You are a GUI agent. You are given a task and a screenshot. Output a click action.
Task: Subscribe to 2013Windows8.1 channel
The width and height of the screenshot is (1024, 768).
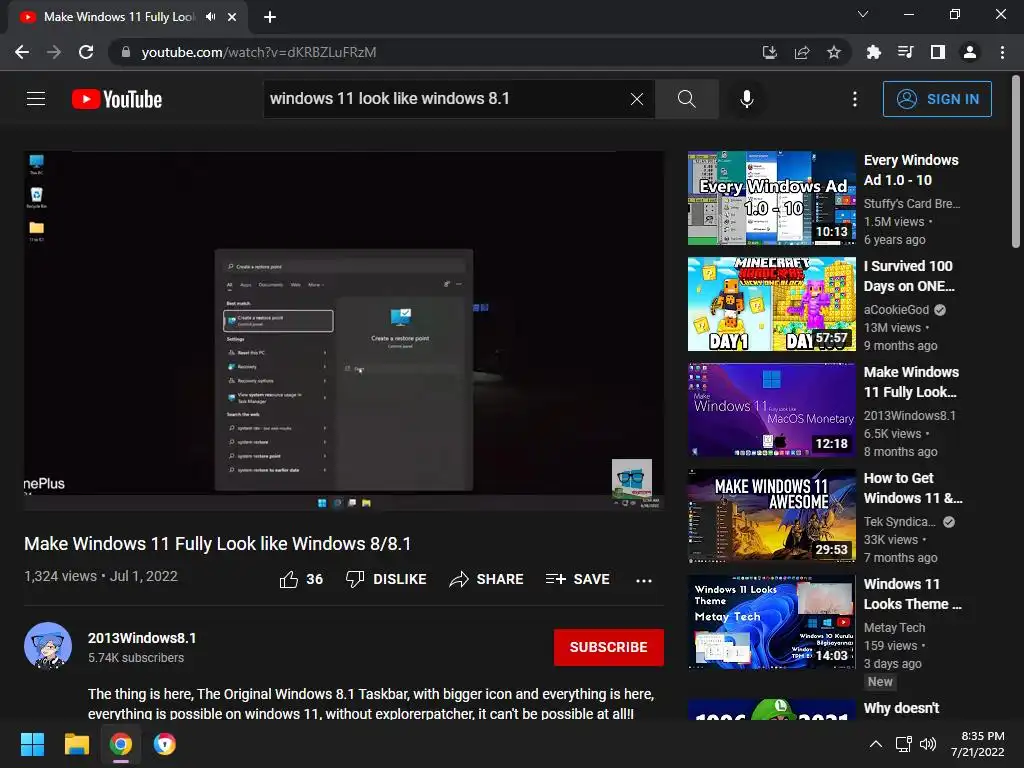(609, 647)
